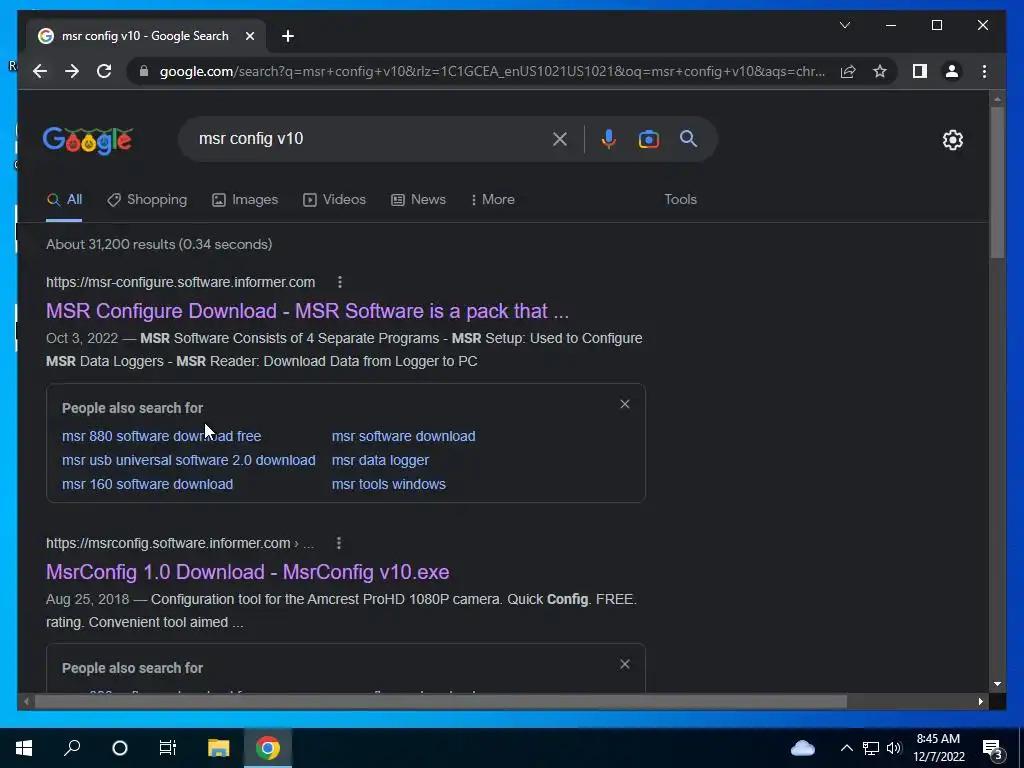Search msr 160 software download
Image resolution: width=1024 pixels, height=768 pixels.
148,485
